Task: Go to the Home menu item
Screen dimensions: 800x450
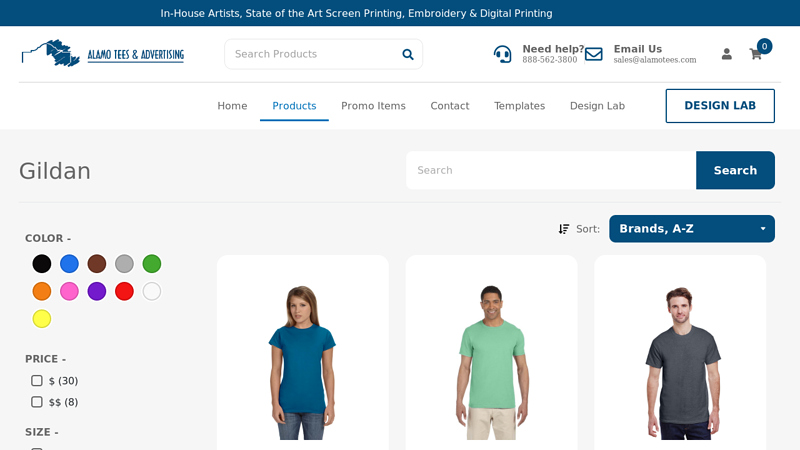Action: 232,106
